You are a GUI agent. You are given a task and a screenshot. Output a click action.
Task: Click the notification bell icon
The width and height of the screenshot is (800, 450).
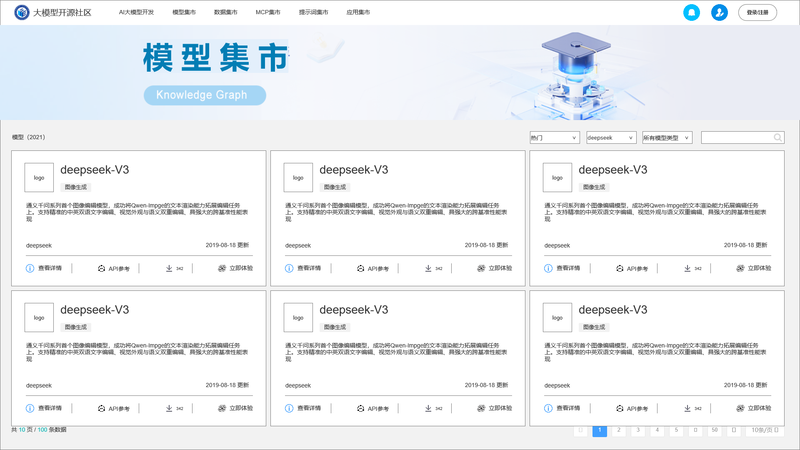click(691, 12)
